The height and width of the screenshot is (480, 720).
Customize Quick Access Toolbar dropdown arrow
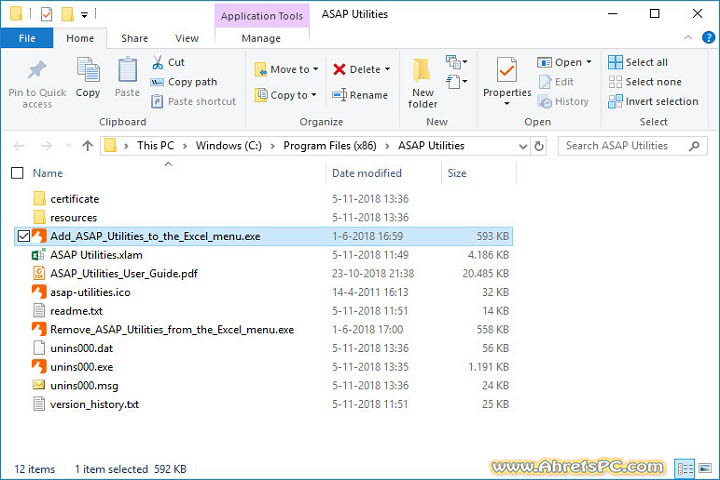[x=84, y=15]
